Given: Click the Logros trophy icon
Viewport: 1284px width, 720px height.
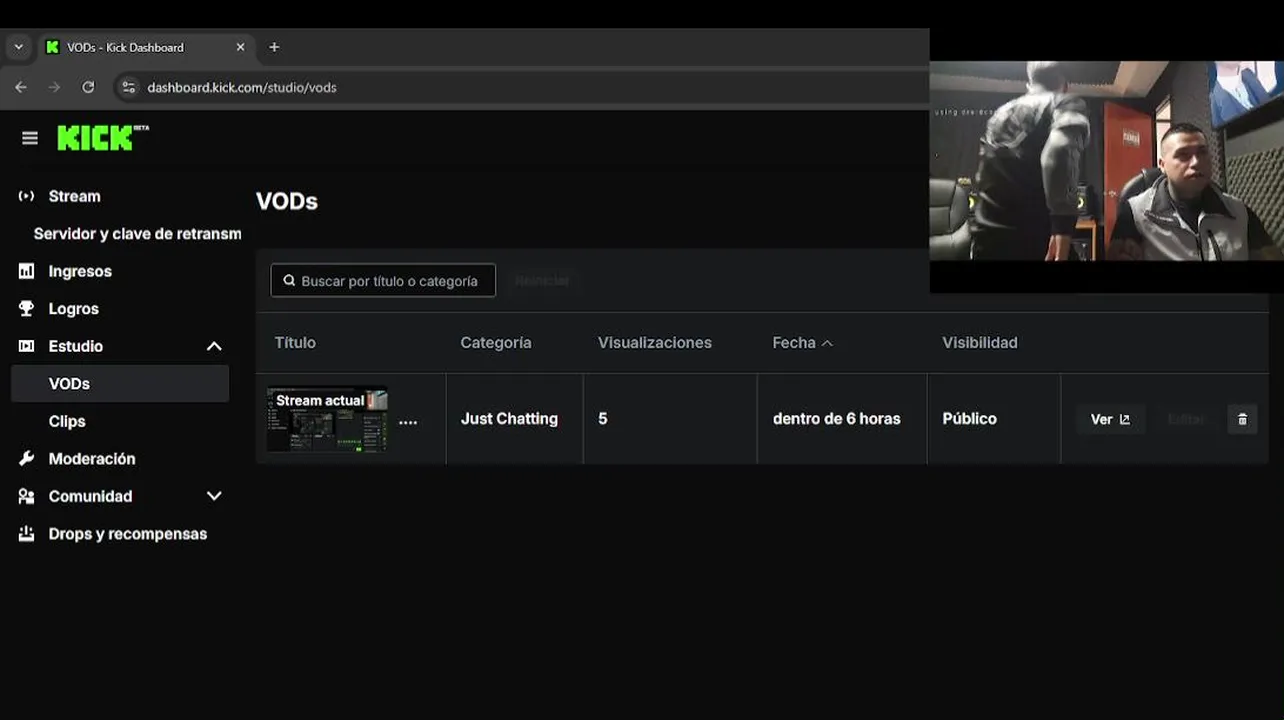Looking at the screenshot, I should [26, 309].
